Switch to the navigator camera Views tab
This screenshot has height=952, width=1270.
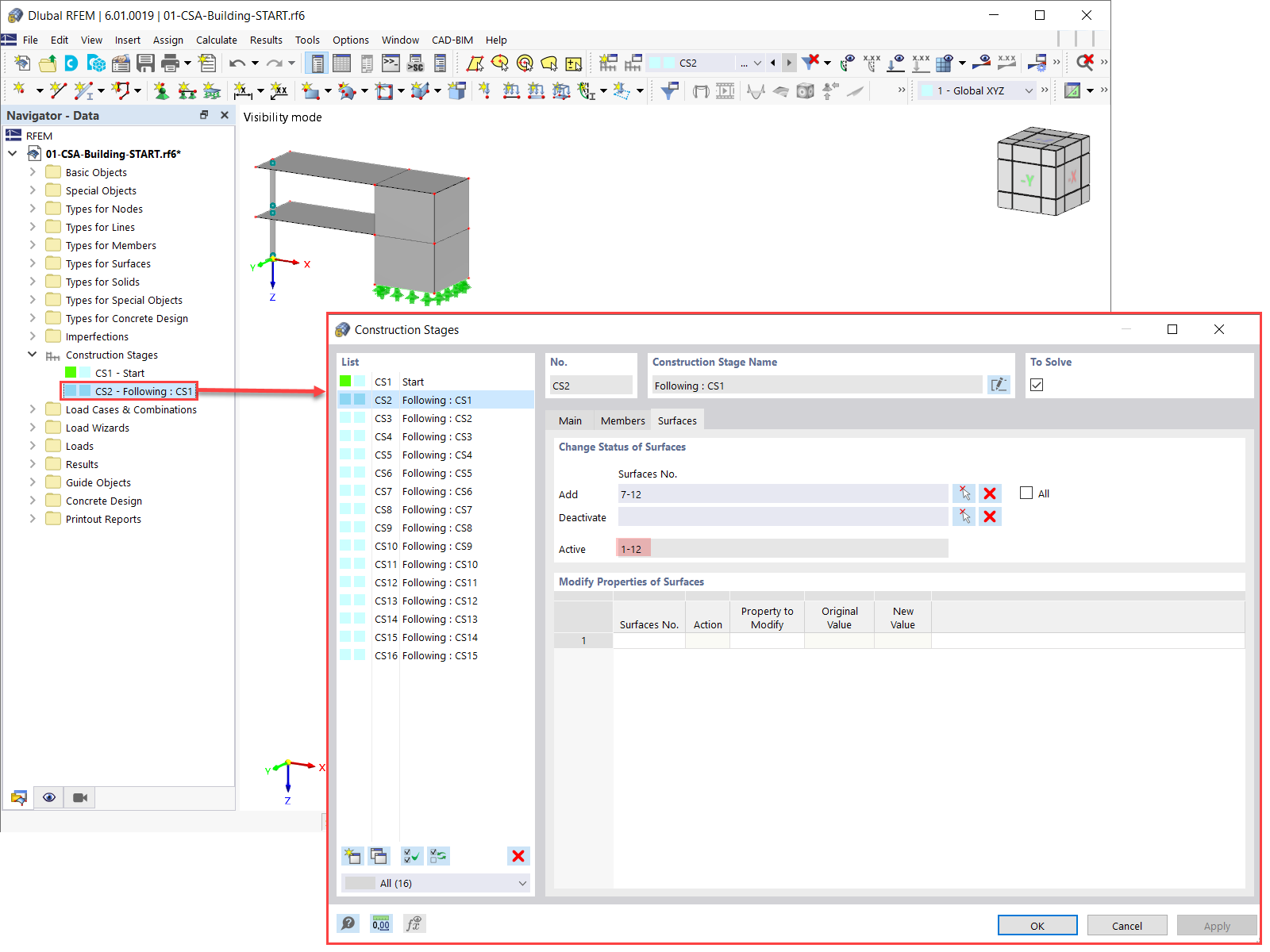coord(80,797)
